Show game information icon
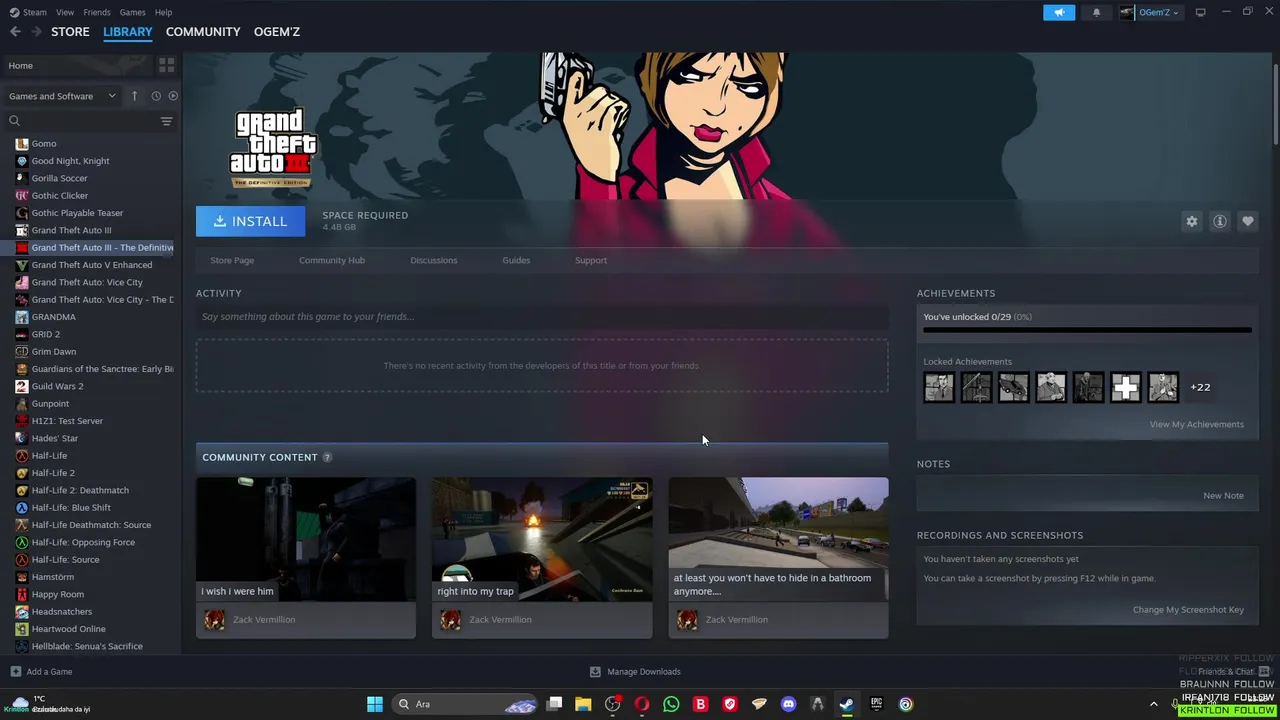 [x=1219, y=221]
